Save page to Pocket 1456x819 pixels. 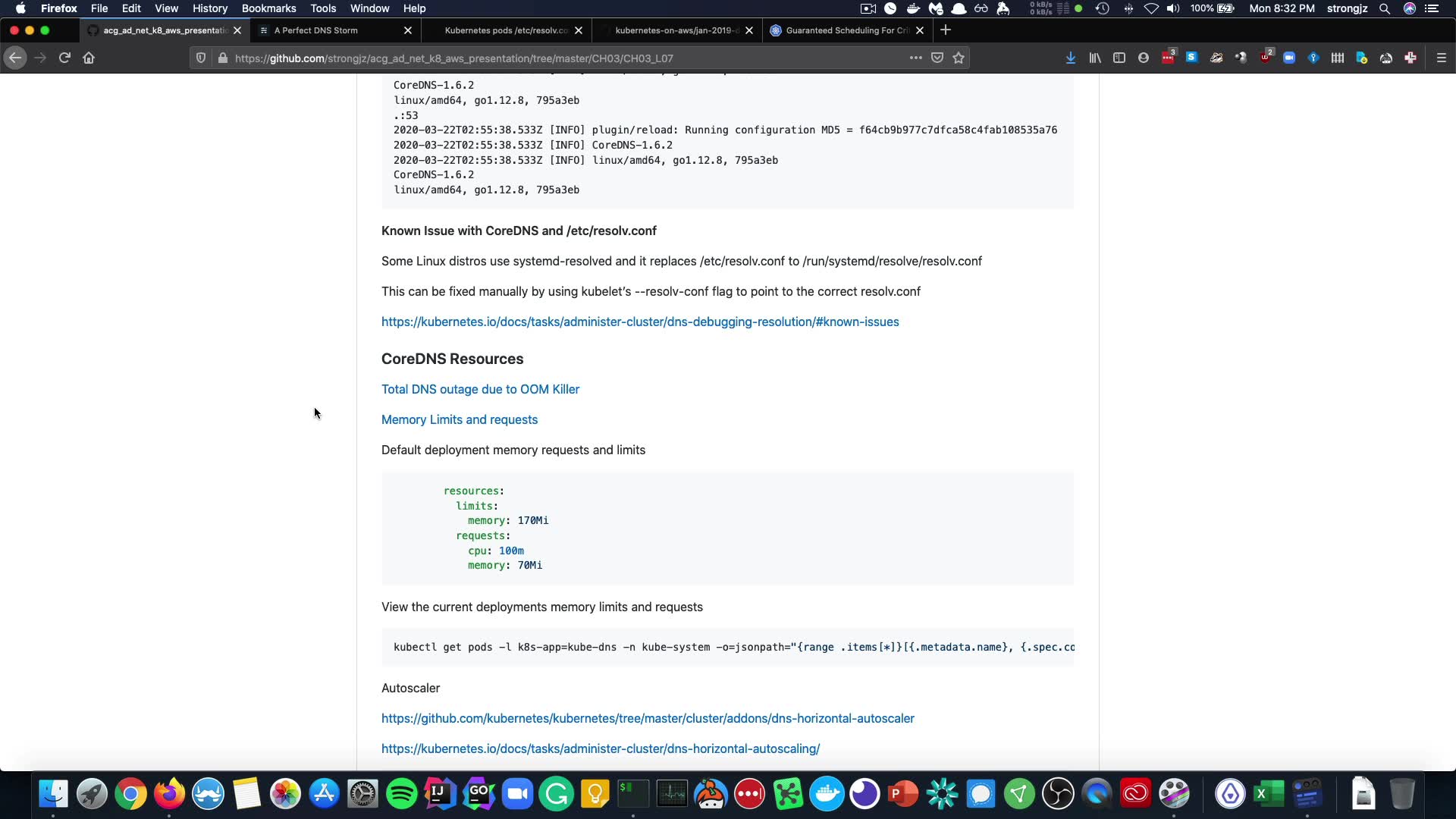point(937,58)
